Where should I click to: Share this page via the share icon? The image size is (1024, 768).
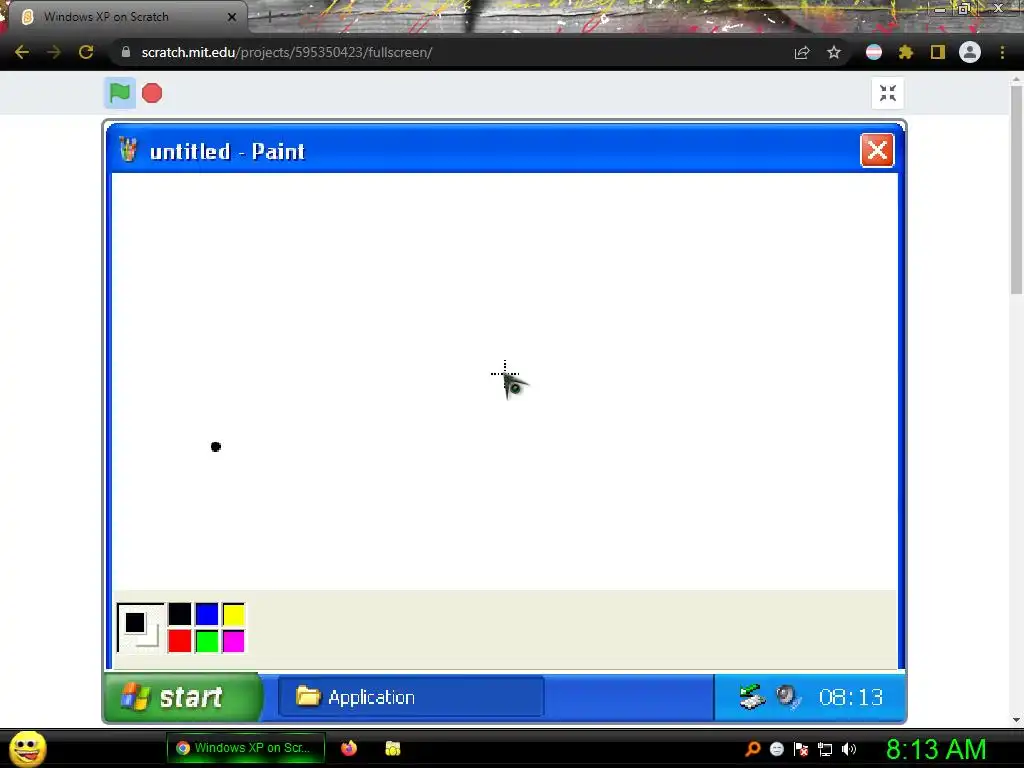(802, 52)
